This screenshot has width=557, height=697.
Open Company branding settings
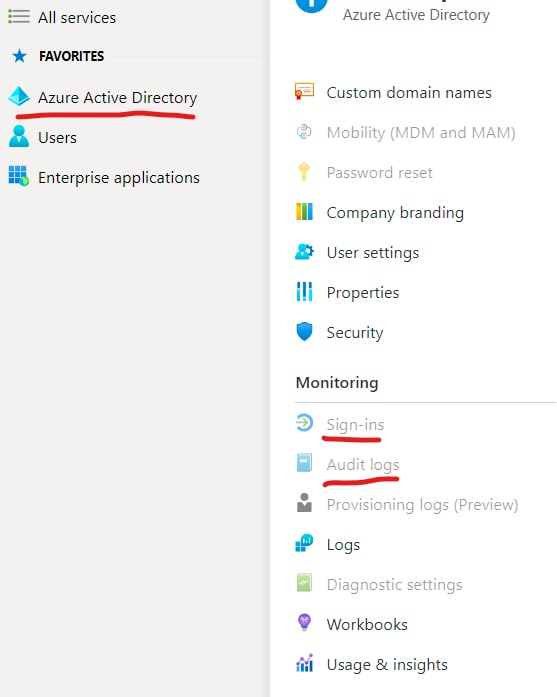pos(395,213)
